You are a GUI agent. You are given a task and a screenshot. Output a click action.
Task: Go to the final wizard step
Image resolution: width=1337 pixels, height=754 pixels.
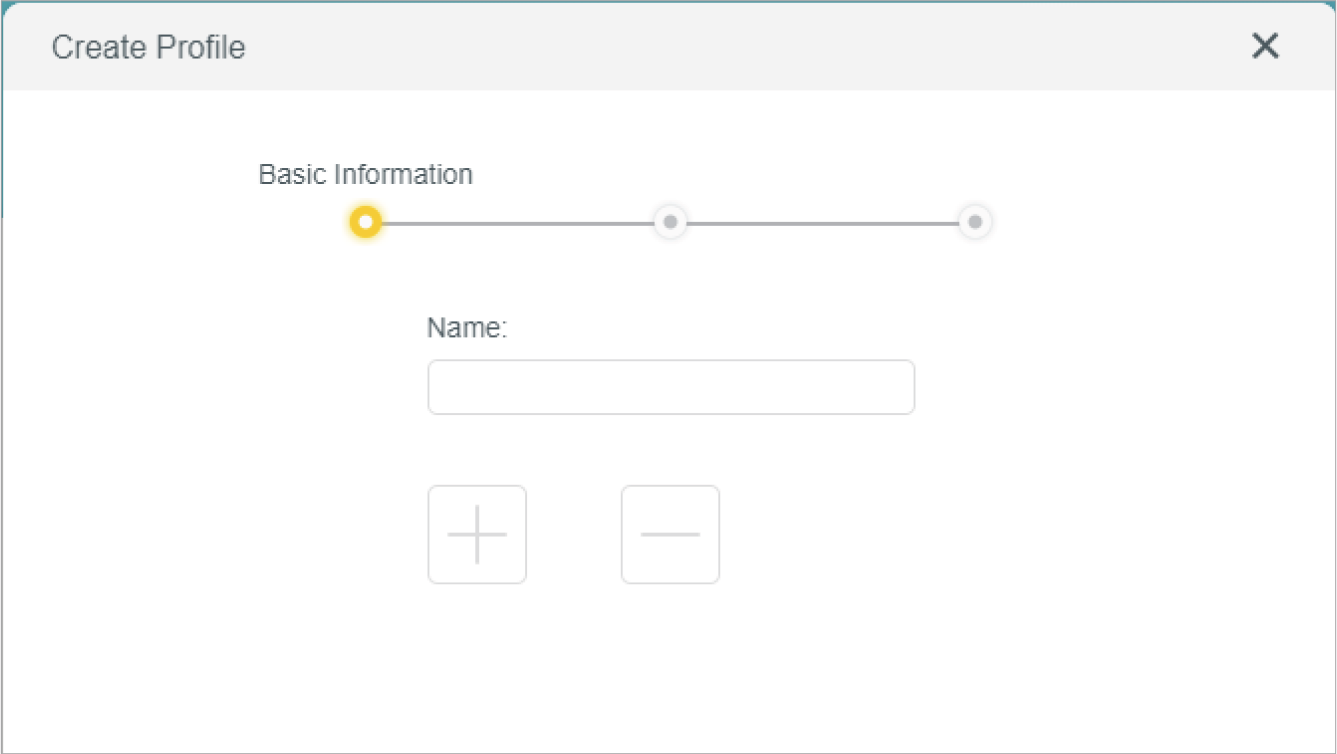(975, 222)
